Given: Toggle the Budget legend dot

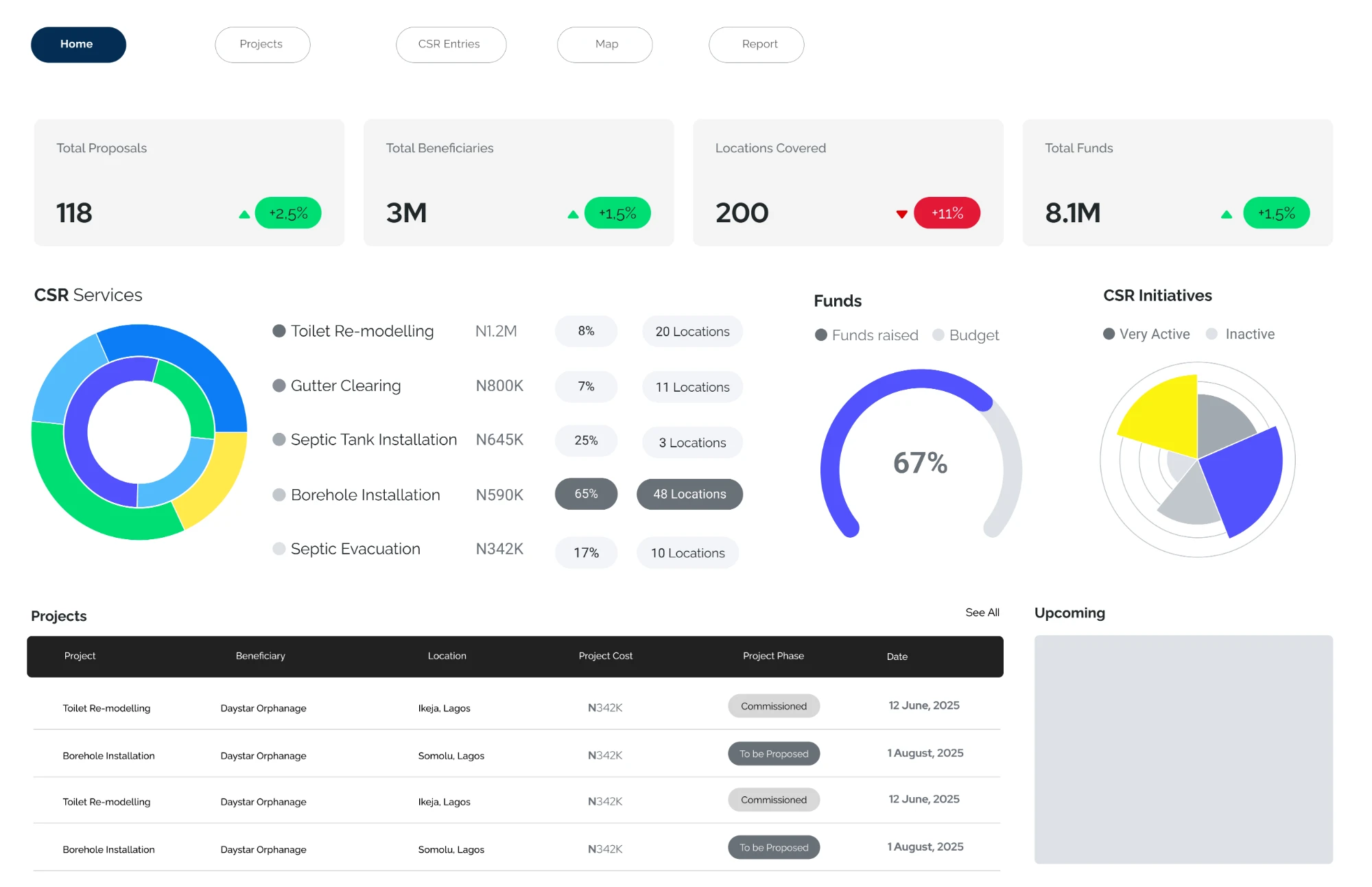Looking at the screenshot, I should 938,335.
